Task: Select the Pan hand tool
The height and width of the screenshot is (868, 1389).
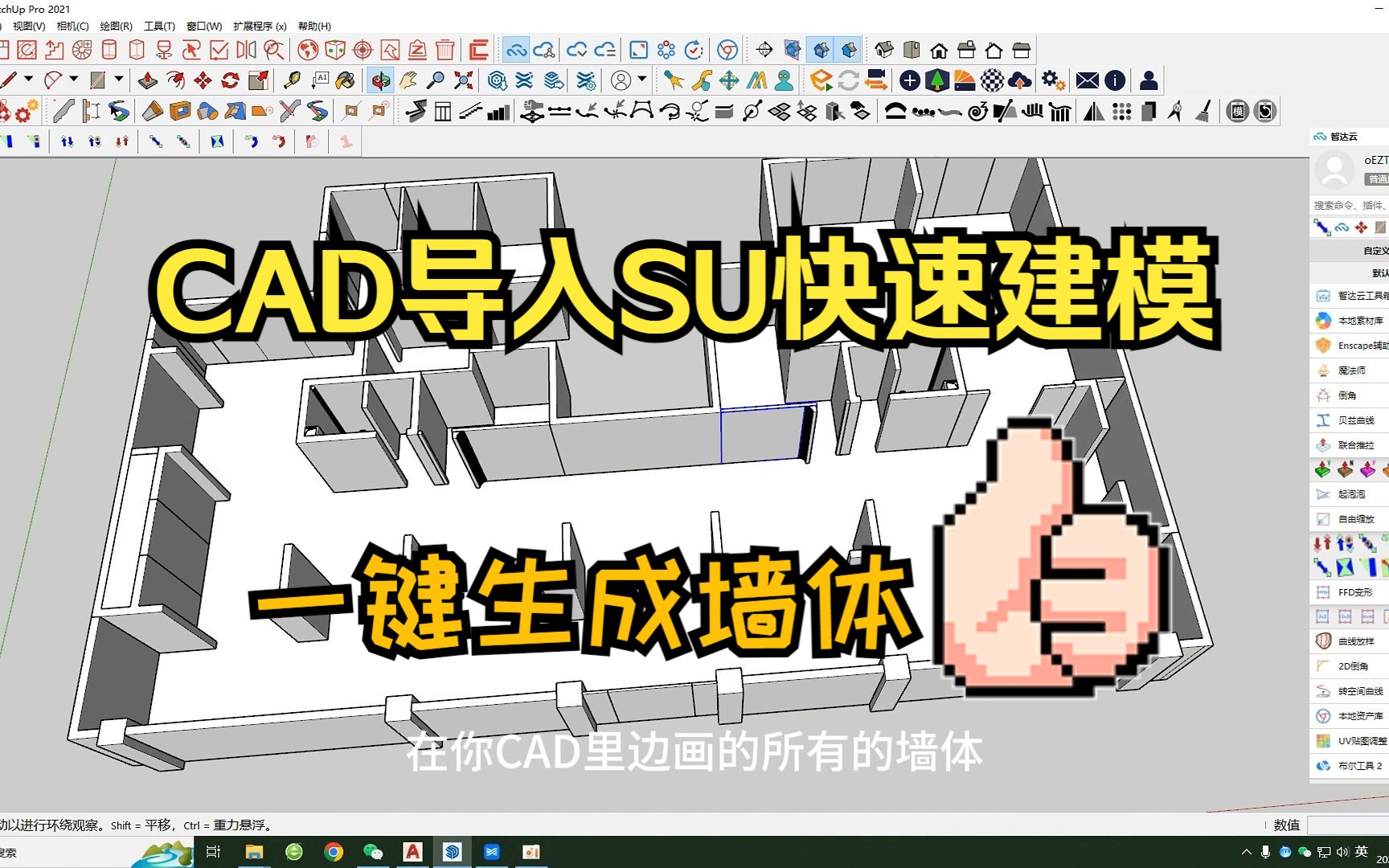Action: pos(408,80)
